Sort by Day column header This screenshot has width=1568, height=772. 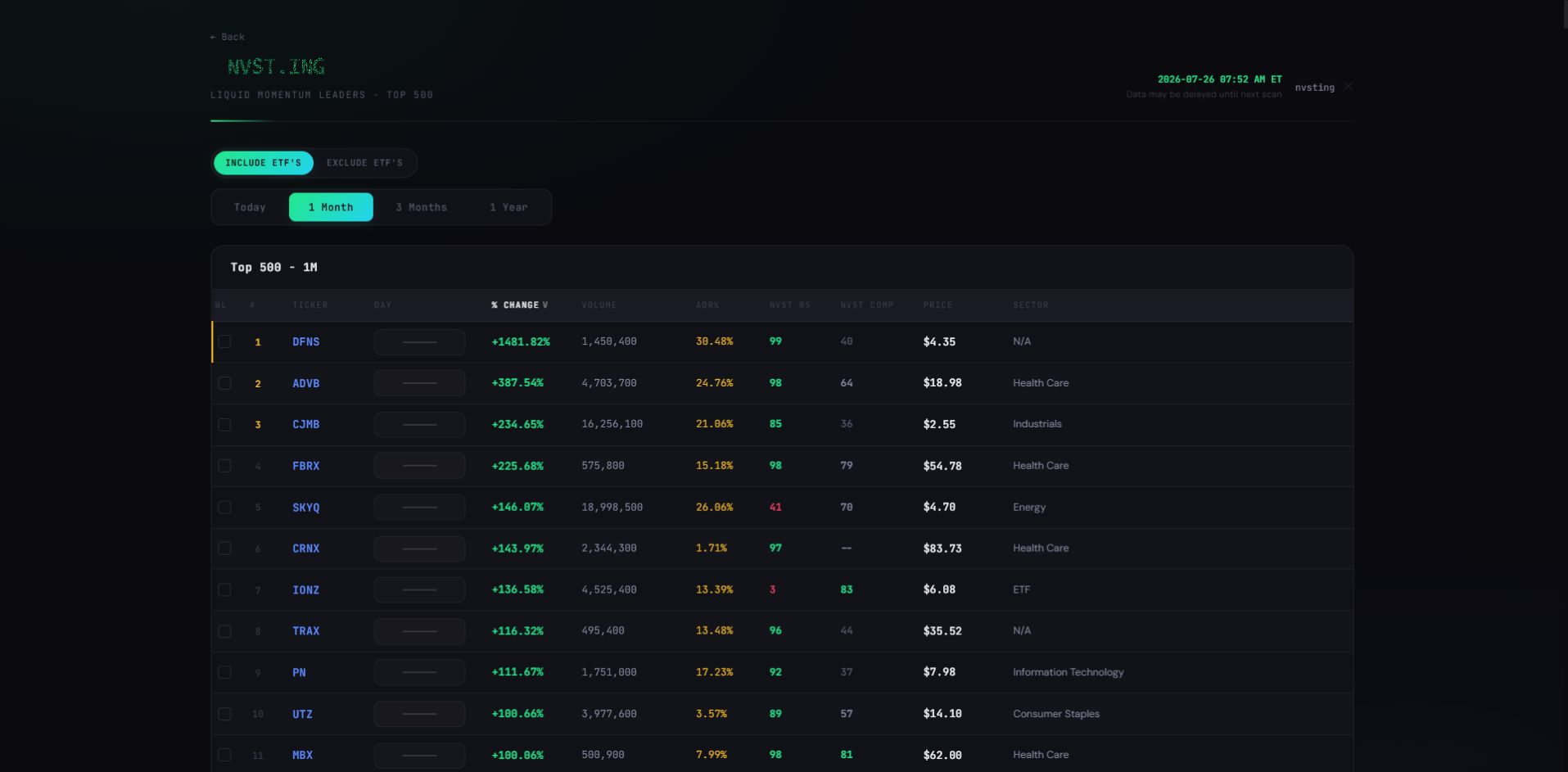[x=382, y=305]
